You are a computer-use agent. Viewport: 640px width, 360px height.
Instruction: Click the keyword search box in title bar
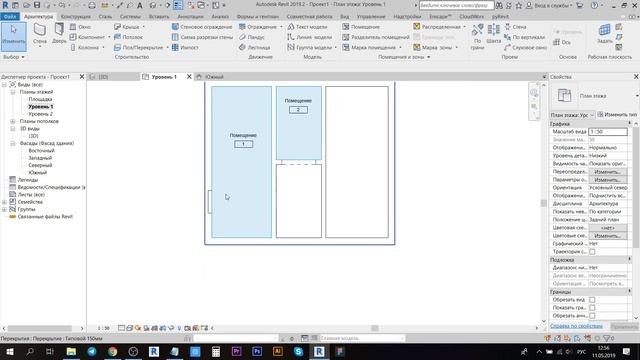pyautogui.click(x=456, y=5)
